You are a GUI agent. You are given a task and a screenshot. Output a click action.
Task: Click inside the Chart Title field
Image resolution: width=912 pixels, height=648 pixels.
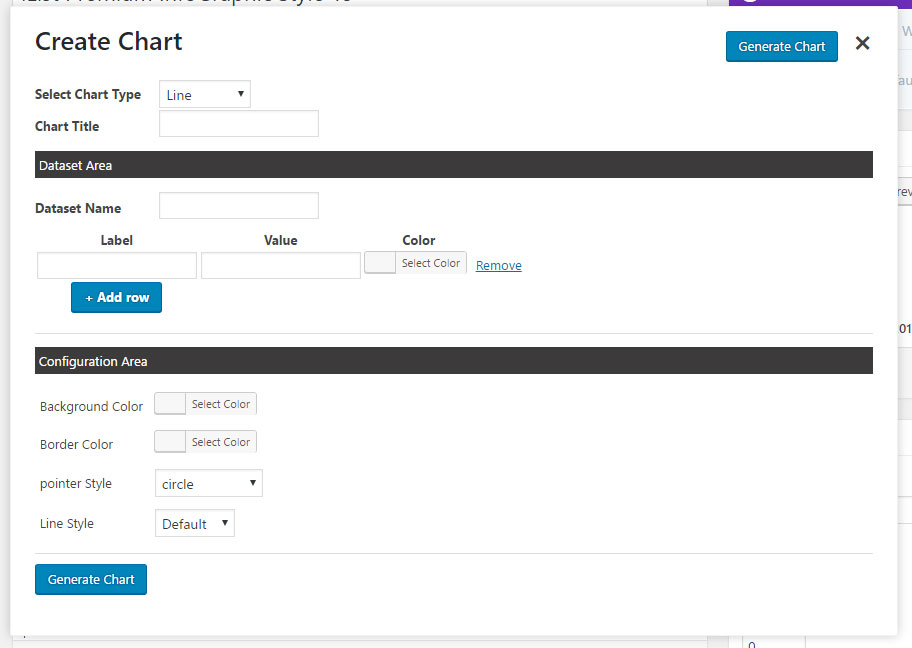[x=238, y=123]
